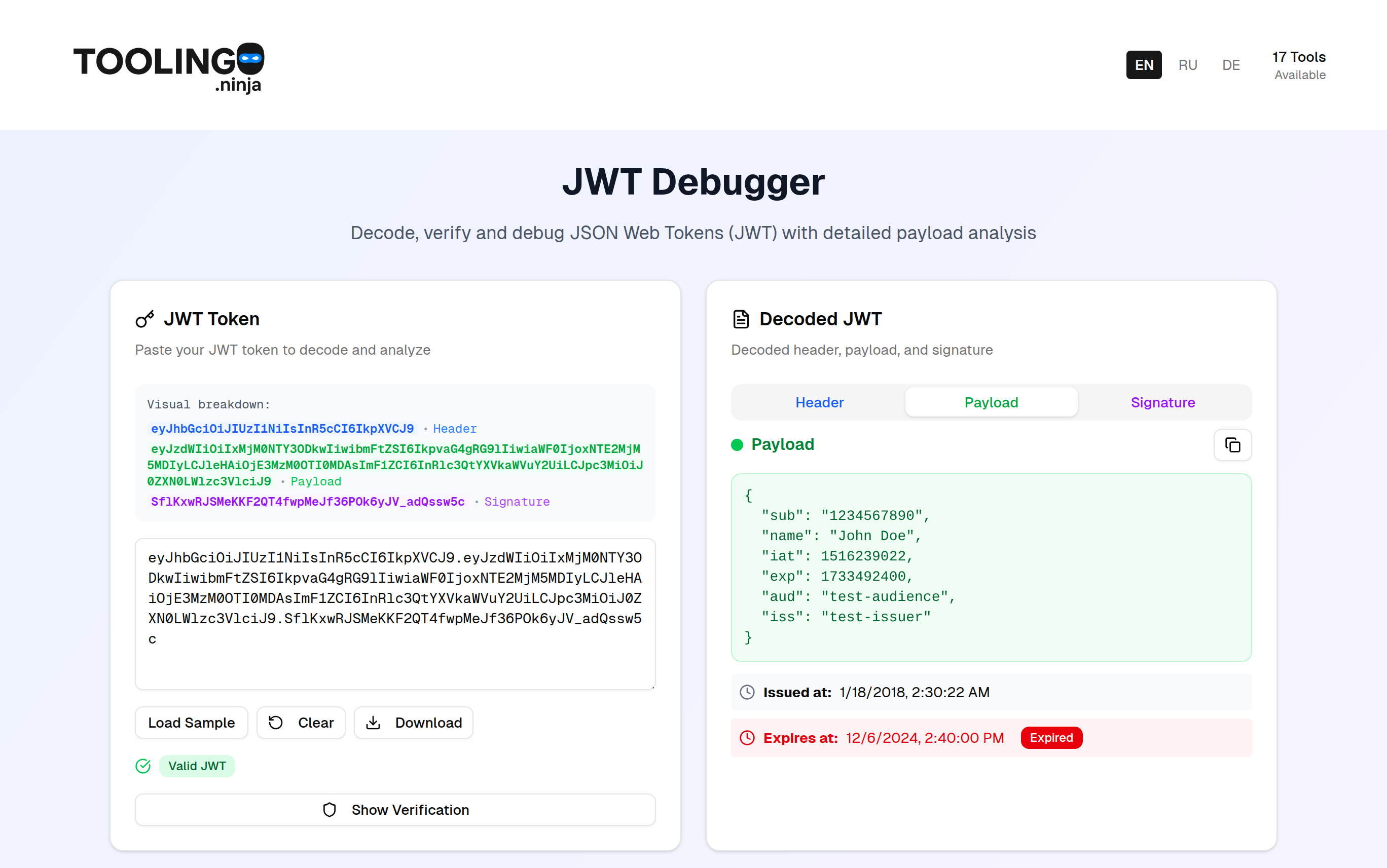The height and width of the screenshot is (868, 1387).
Task: Click the green payload token segment
Action: 395,465
